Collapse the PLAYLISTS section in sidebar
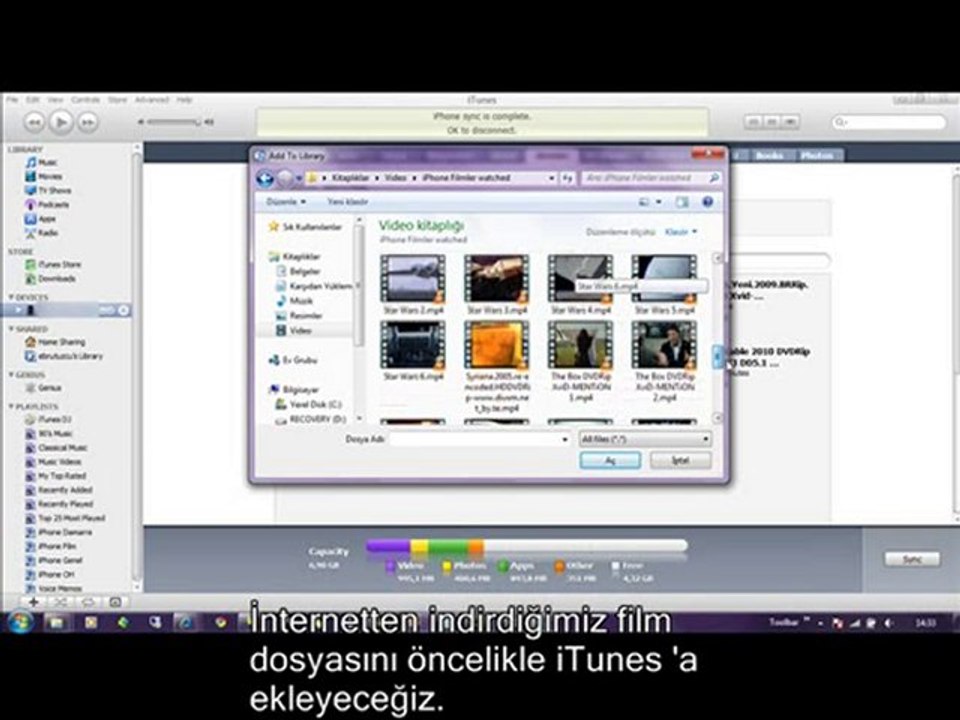Screen dimensions: 960x720 (x=10, y=407)
